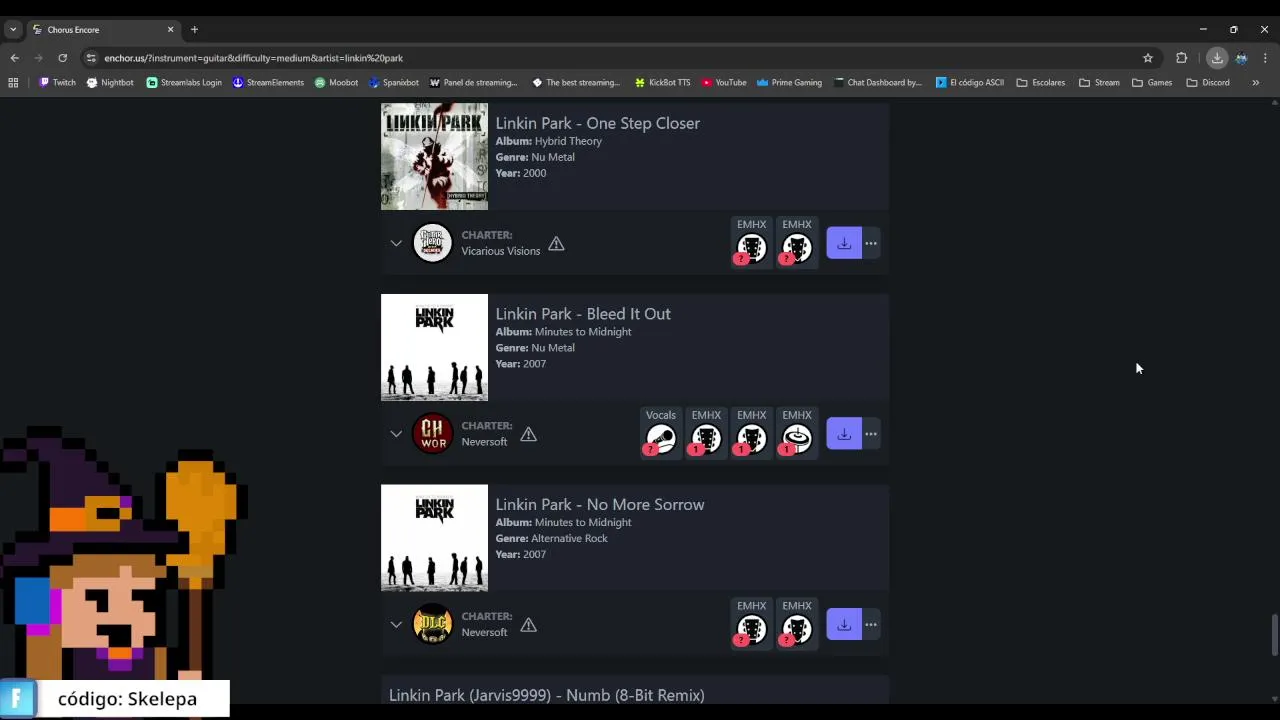Select second EMHX guitar icon for No More Sorrow
The height and width of the screenshot is (720, 1280).
(797, 624)
